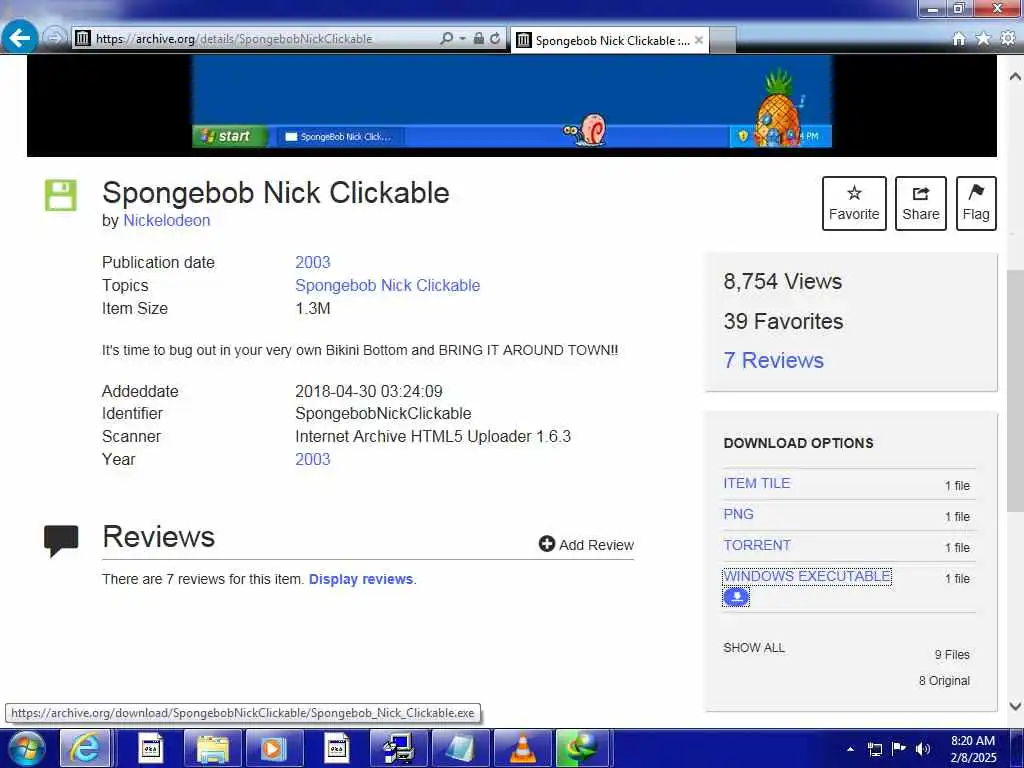Open VLC media player cone icon
This screenshot has width=1024, height=768.
pos(522,748)
